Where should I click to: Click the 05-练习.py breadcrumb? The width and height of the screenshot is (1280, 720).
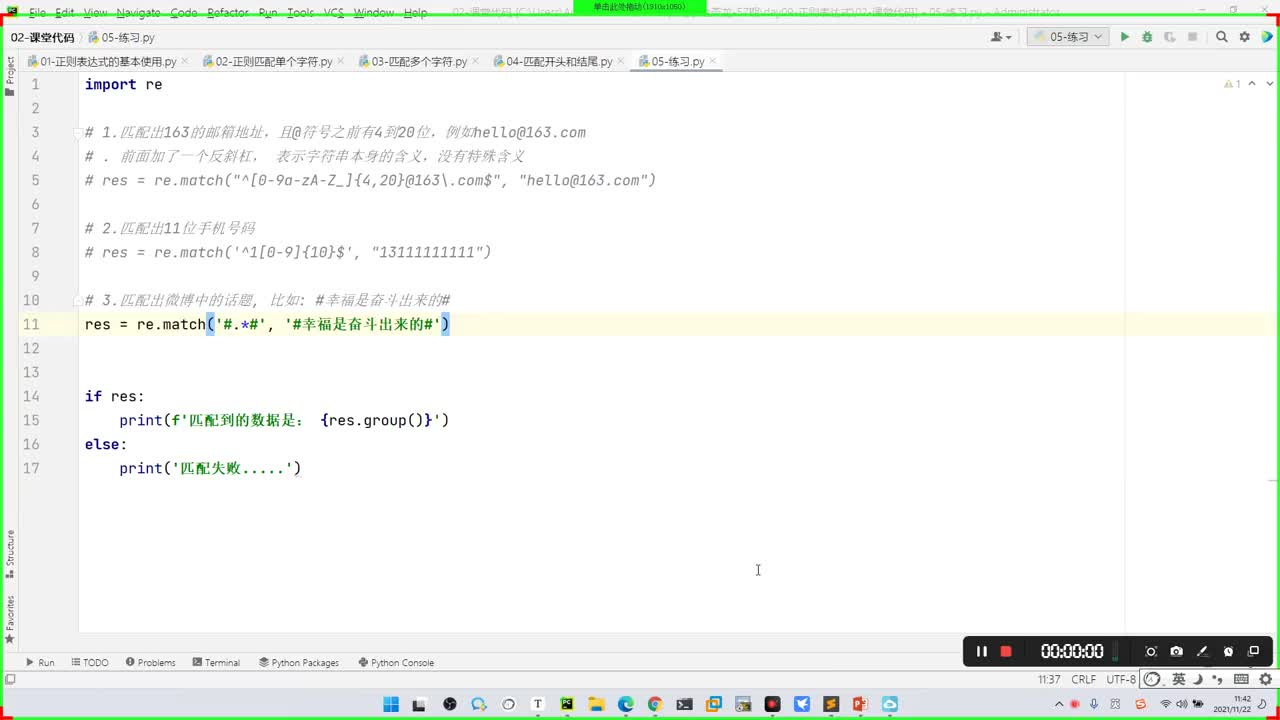[121, 37]
